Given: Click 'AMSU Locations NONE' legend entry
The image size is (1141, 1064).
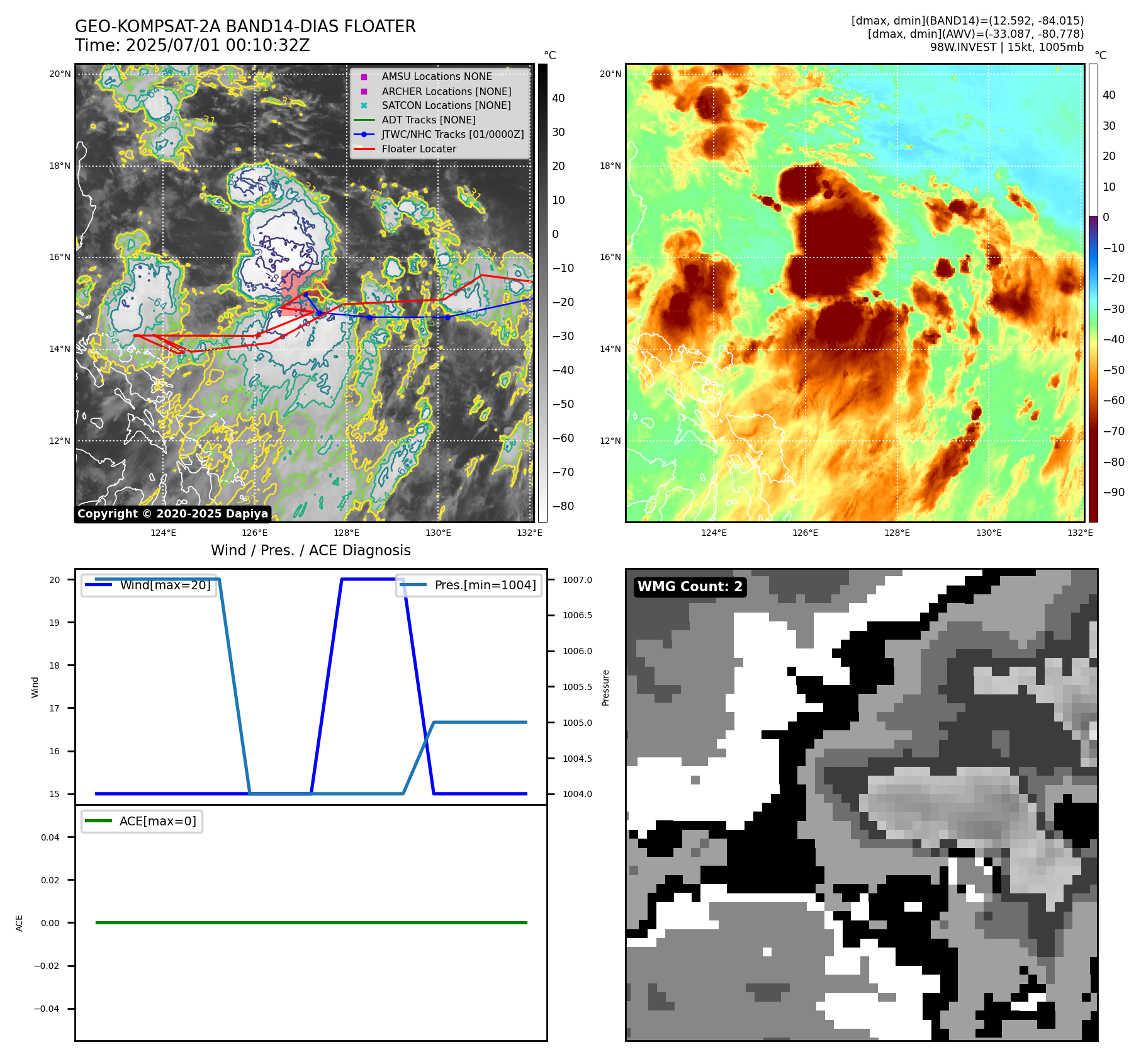Looking at the screenshot, I should tap(437, 76).
